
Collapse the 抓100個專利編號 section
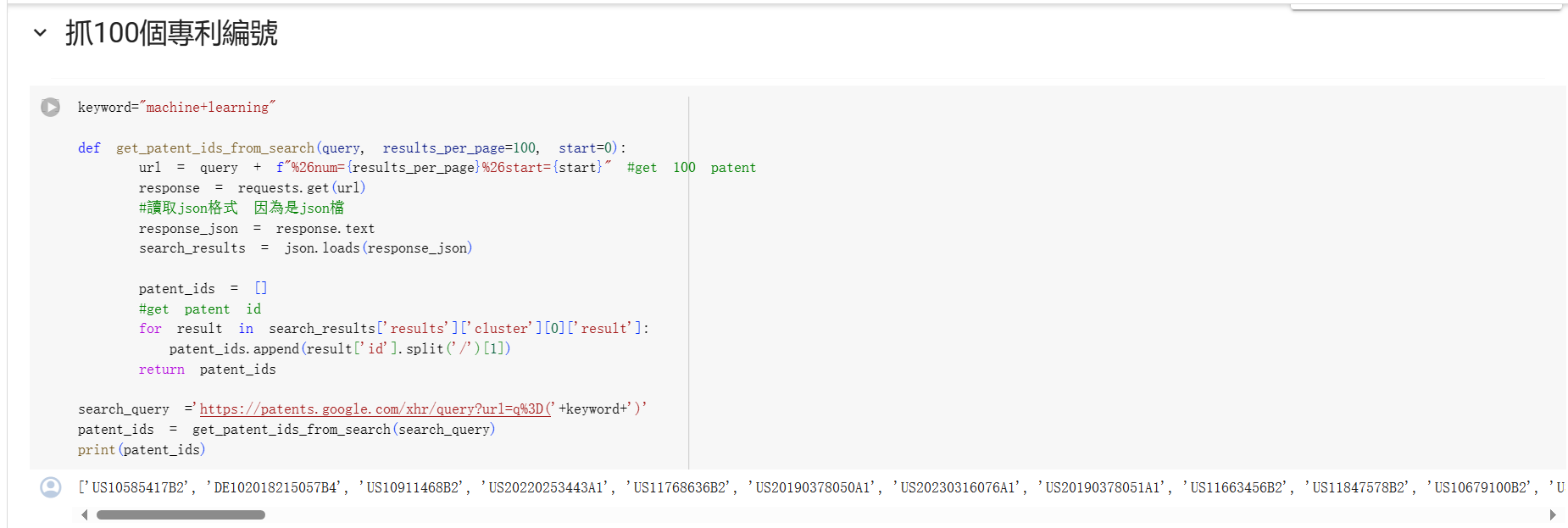point(40,33)
